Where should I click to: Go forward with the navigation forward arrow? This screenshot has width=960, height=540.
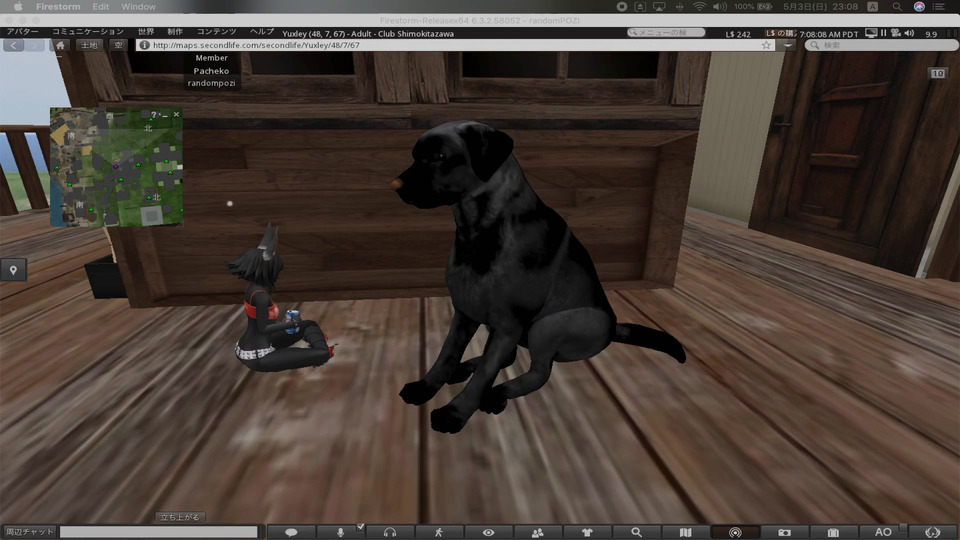pos(34,45)
